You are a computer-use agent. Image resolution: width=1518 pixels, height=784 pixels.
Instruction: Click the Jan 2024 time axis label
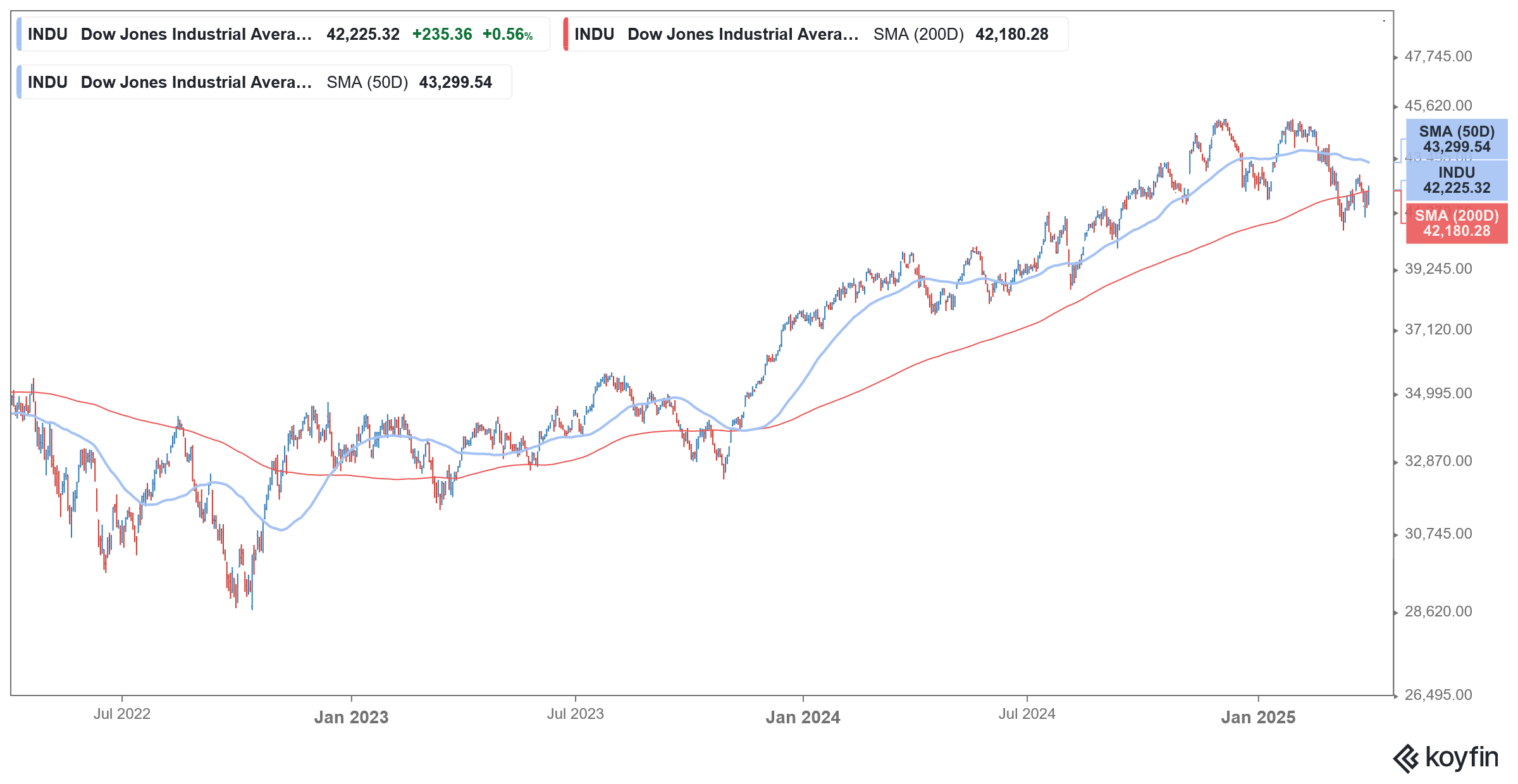pyautogui.click(x=803, y=717)
